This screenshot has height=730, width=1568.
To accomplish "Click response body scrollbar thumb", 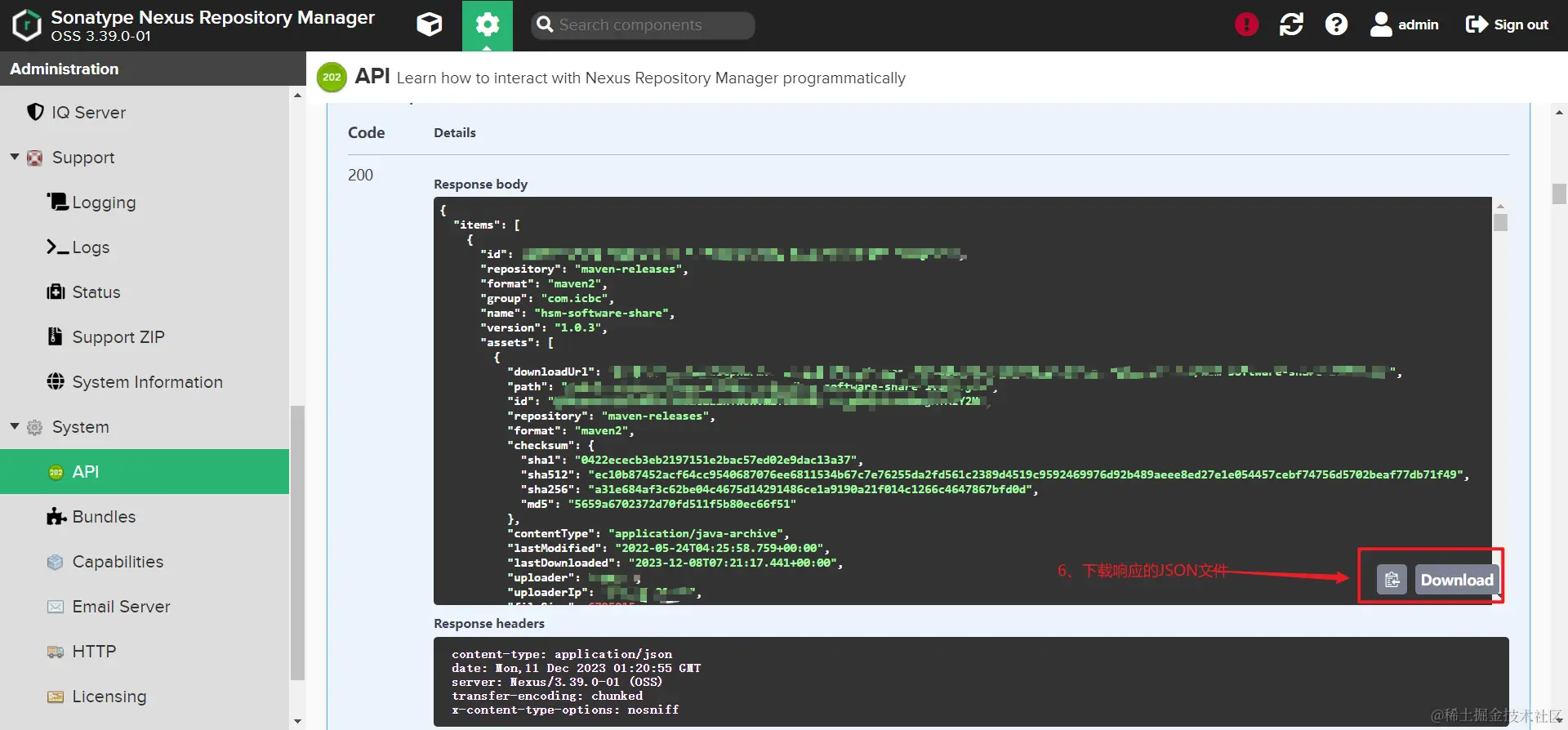I will click(x=1500, y=222).
